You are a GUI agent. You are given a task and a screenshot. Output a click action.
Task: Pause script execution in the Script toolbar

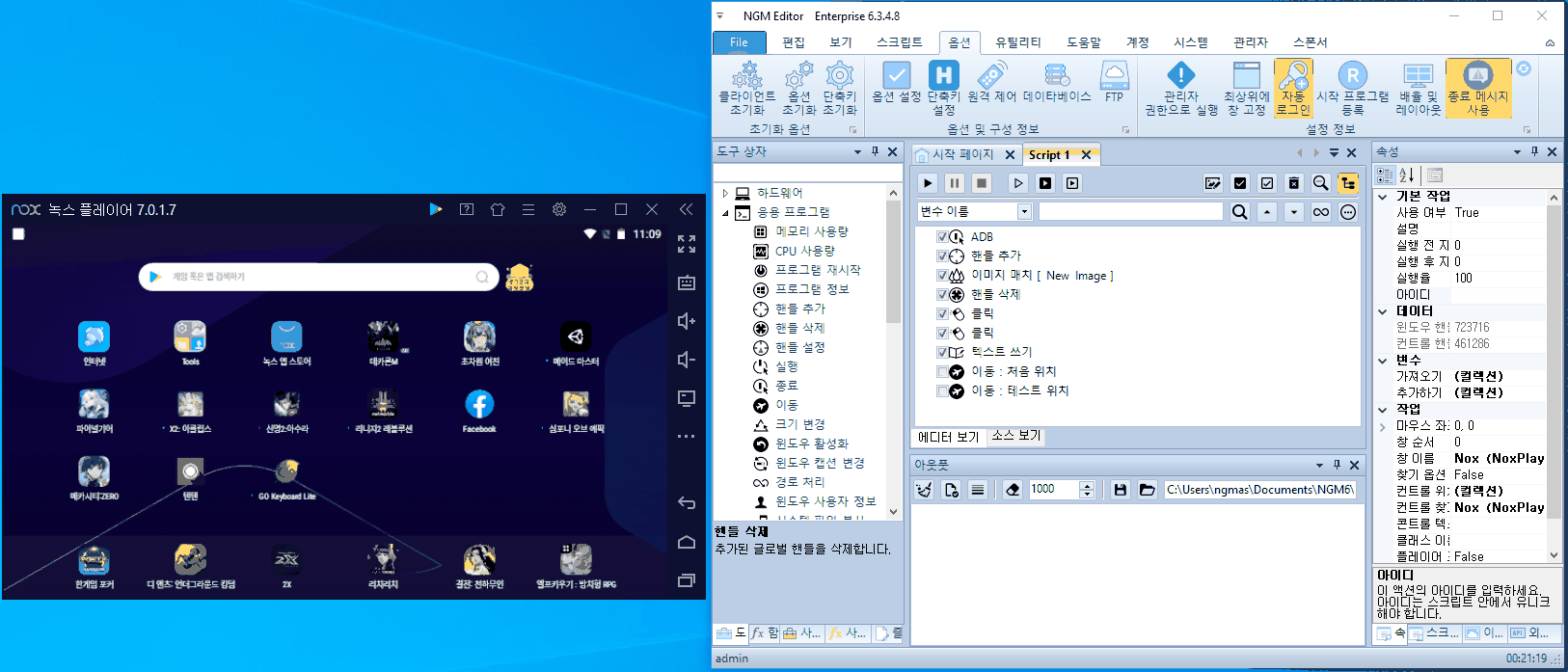point(955,183)
